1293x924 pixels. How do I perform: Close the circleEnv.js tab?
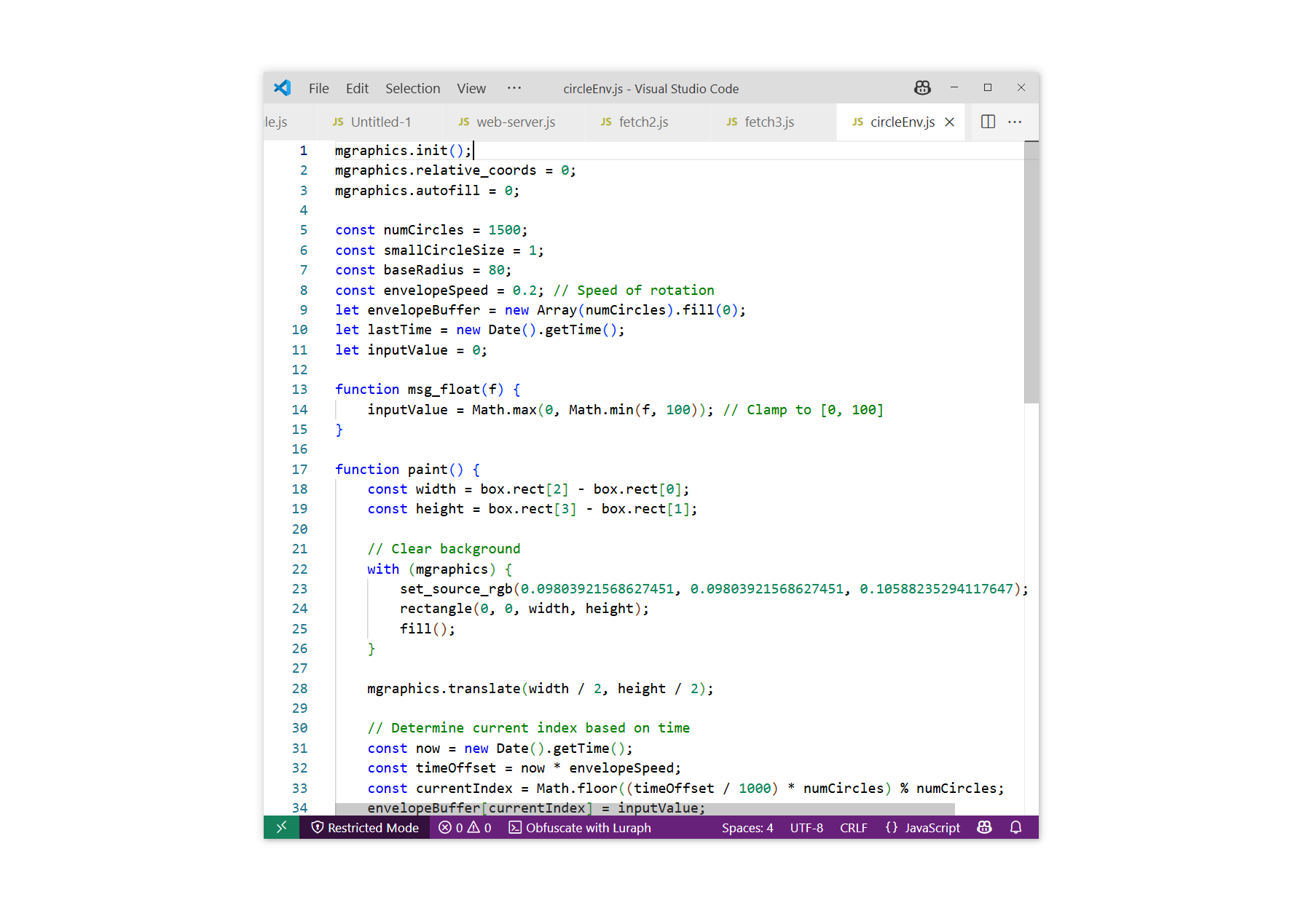pos(949,122)
